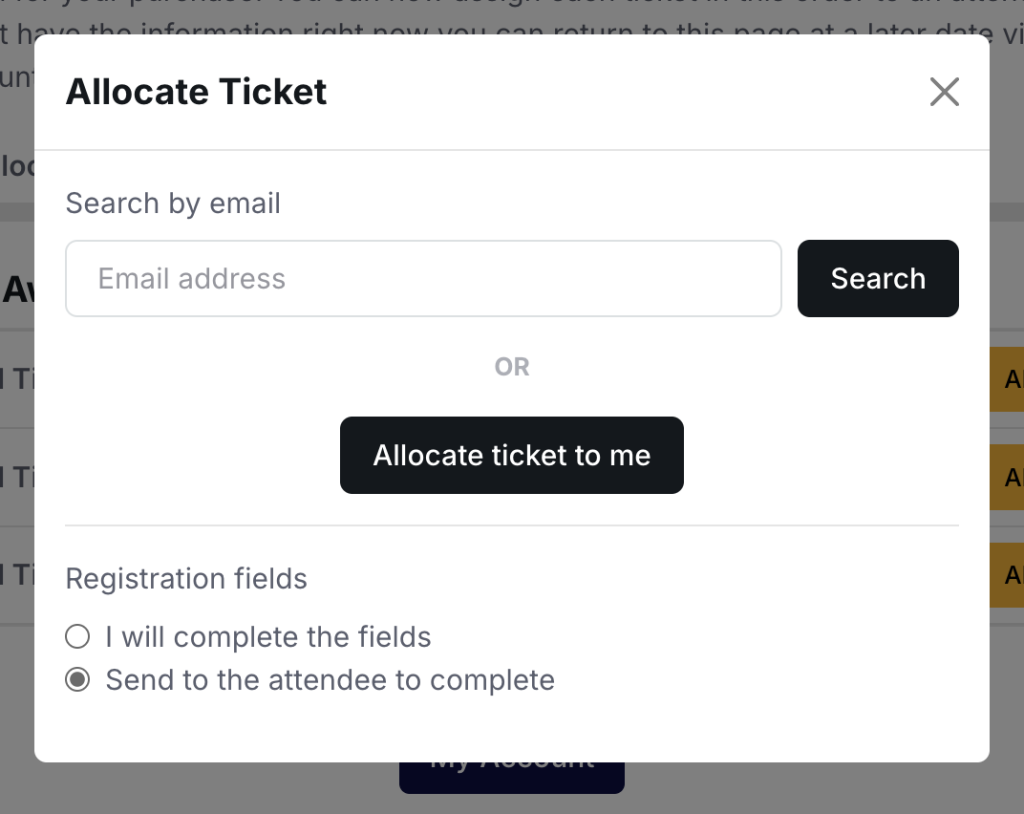
Task: Click the "Allocate Ticket" dialog title
Action: 196,92
